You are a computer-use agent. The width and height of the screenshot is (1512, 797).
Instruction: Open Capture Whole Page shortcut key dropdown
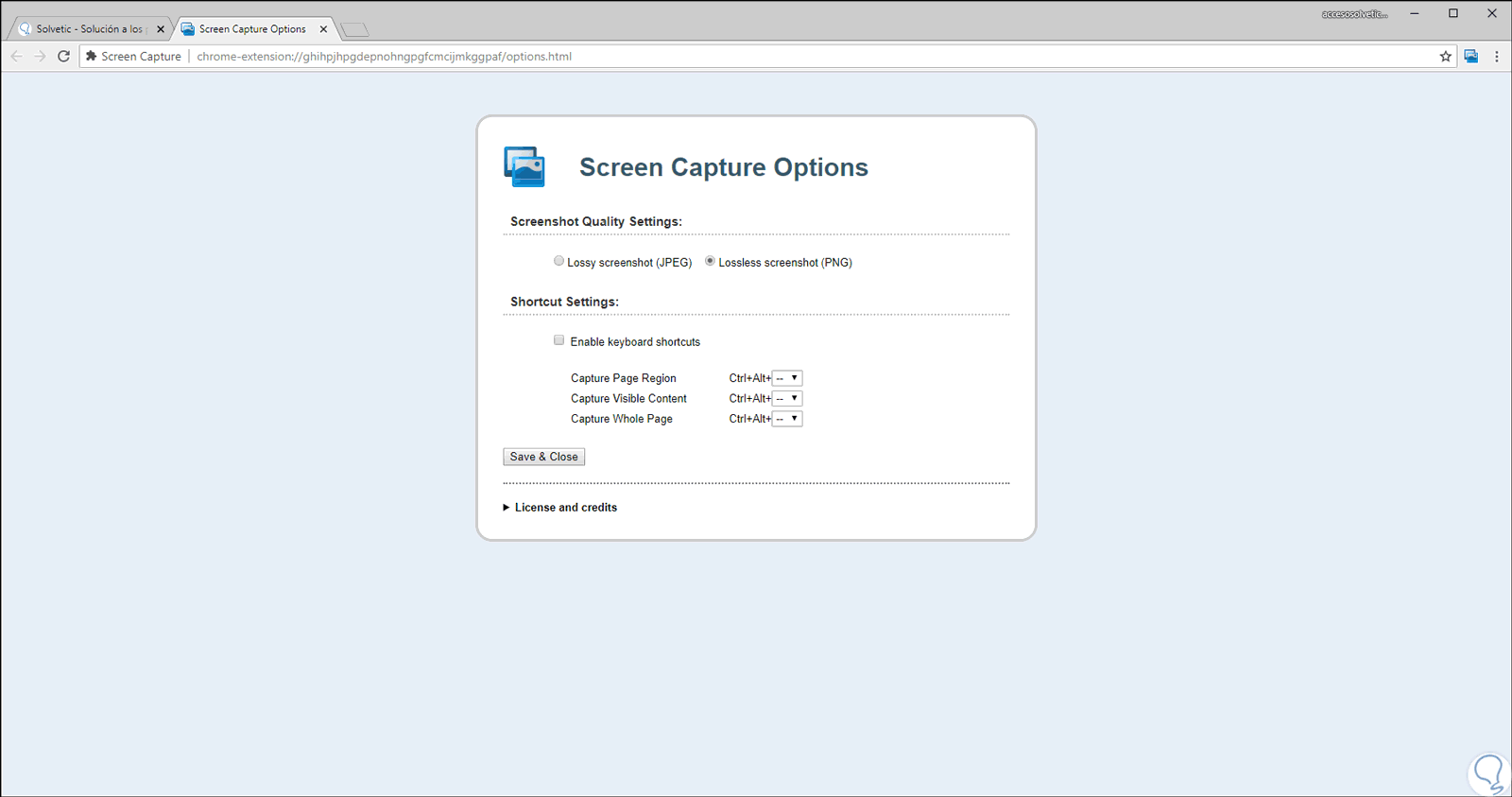click(x=787, y=419)
